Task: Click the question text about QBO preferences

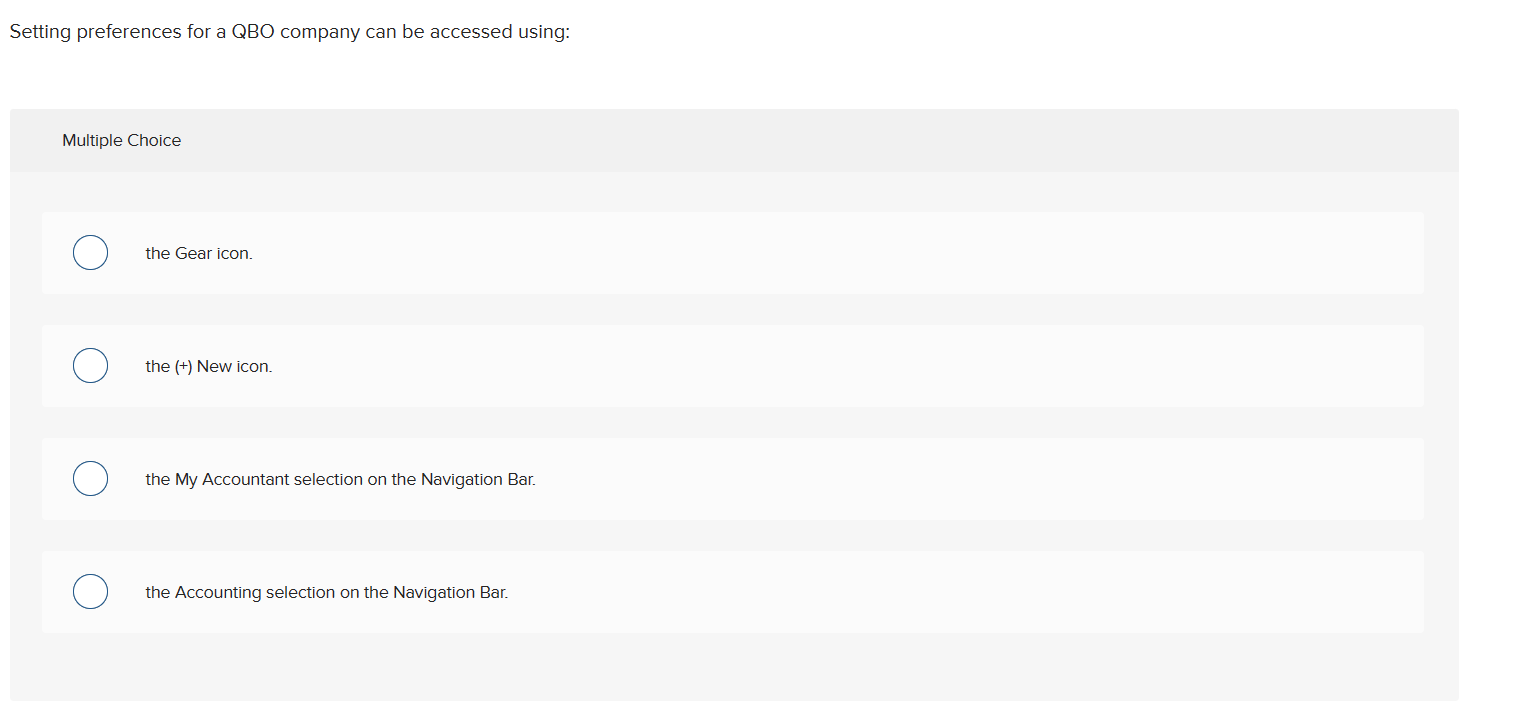Action: pos(289,31)
